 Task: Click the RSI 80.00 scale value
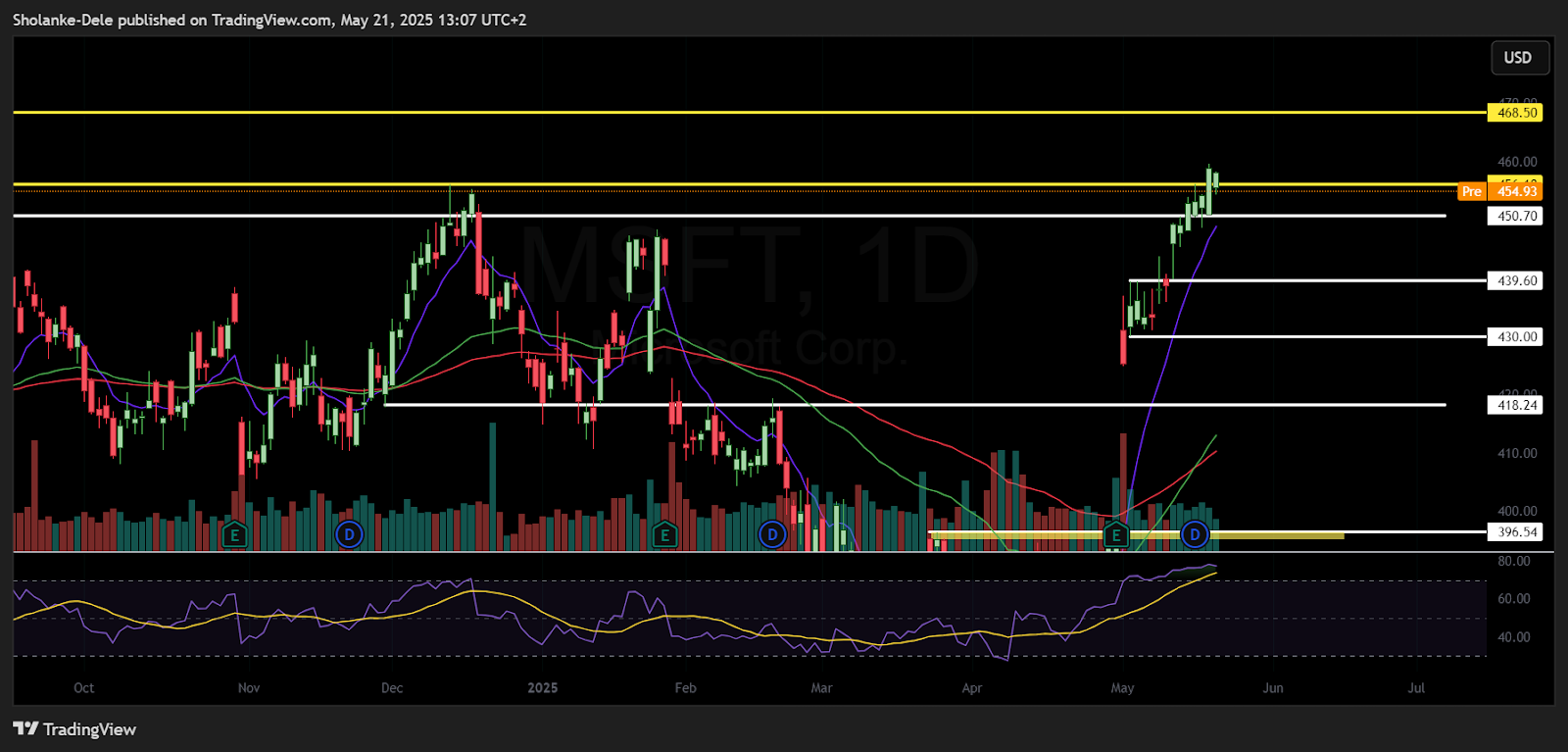[x=1514, y=561]
